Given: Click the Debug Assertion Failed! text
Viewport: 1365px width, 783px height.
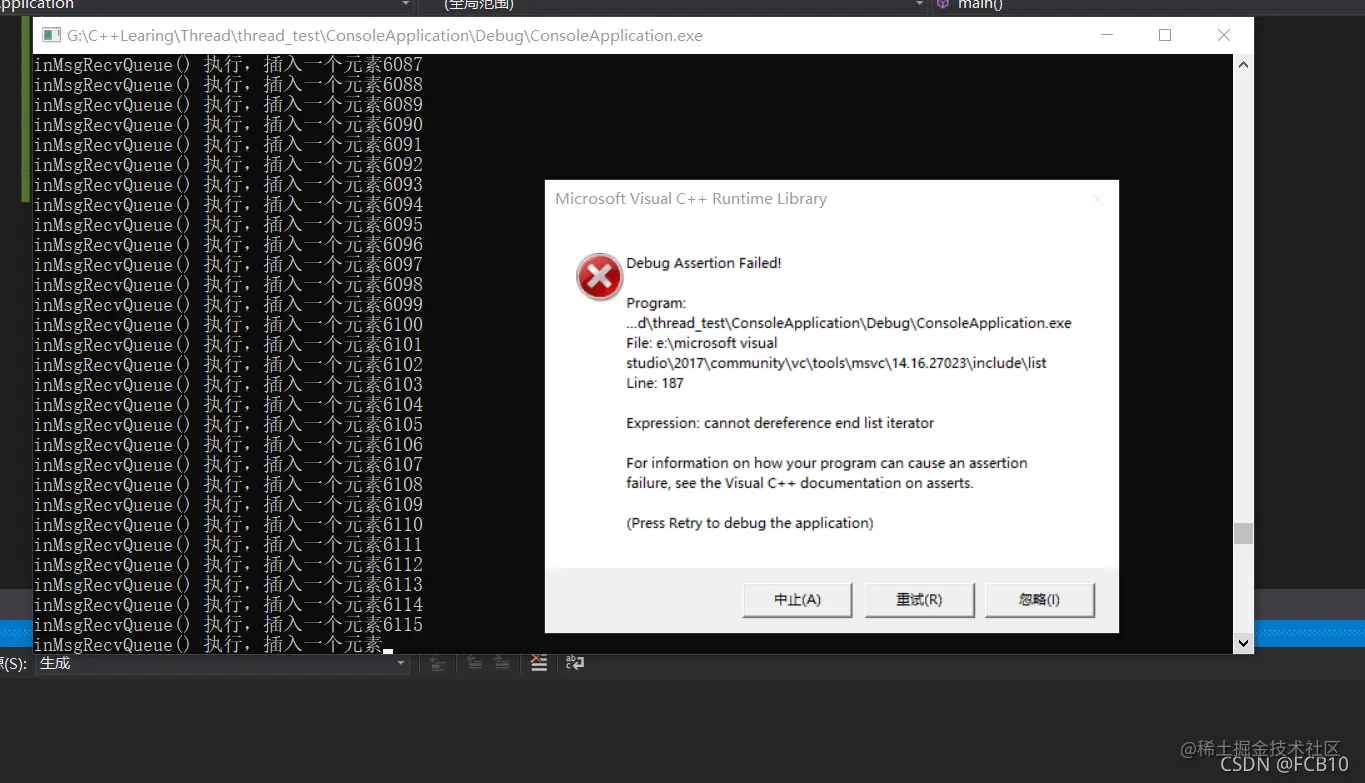Looking at the screenshot, I should click(x=704, y=263).
